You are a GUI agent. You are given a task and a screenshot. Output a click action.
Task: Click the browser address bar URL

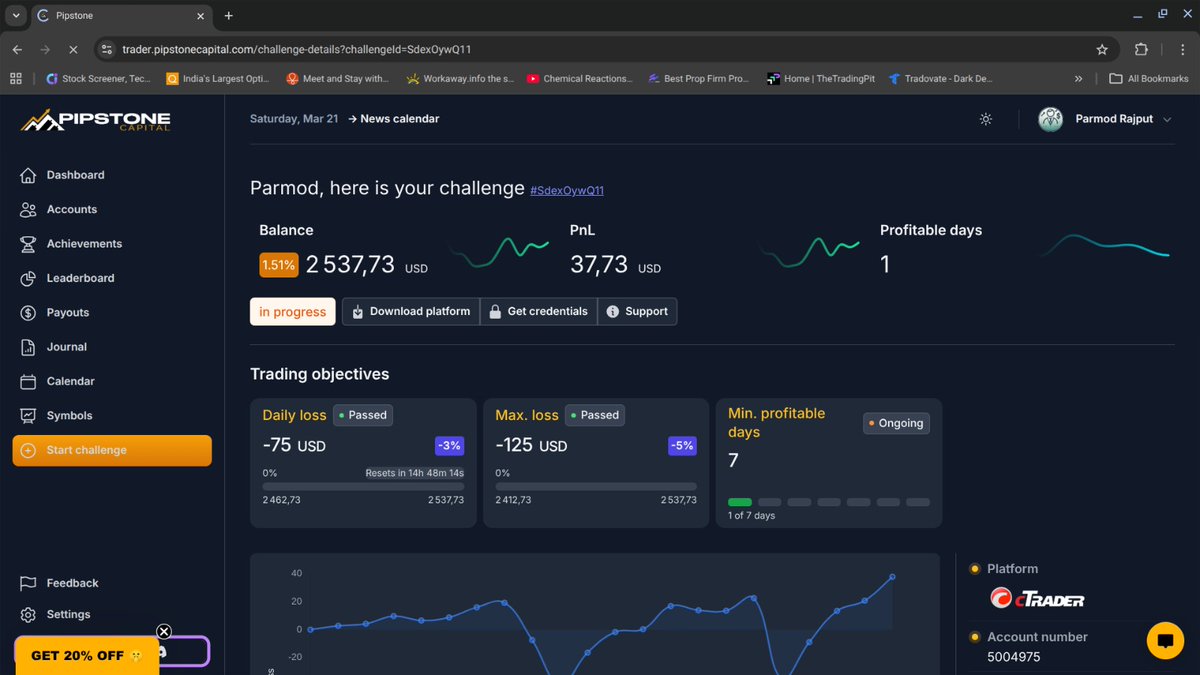[x=297, y=49]
